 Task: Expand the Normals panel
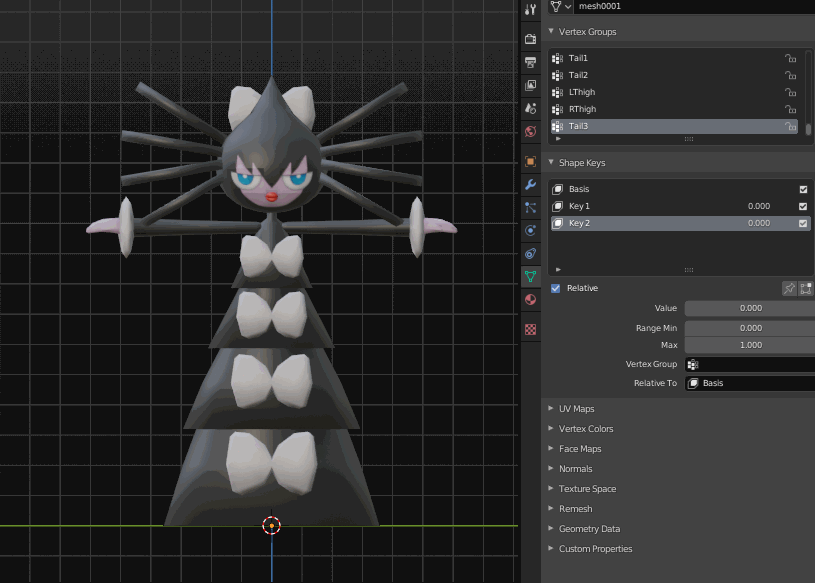pos(551,468)
